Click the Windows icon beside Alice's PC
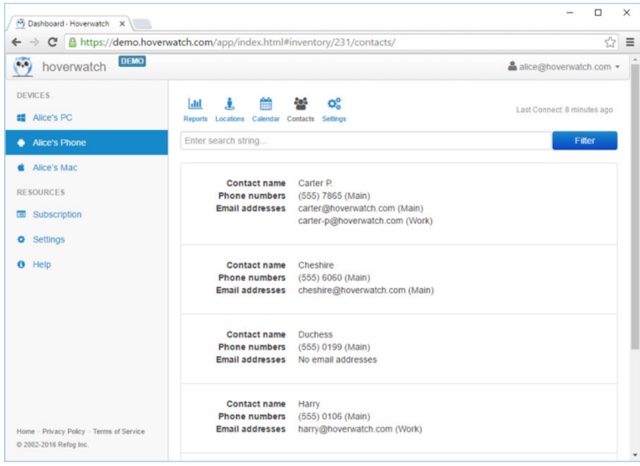 click(21, 118)
